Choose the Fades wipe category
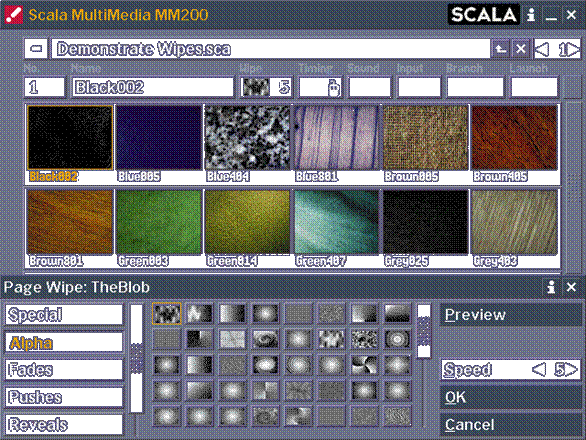The width and height of the screenshot is (586, 440). [x=64, y=369]
